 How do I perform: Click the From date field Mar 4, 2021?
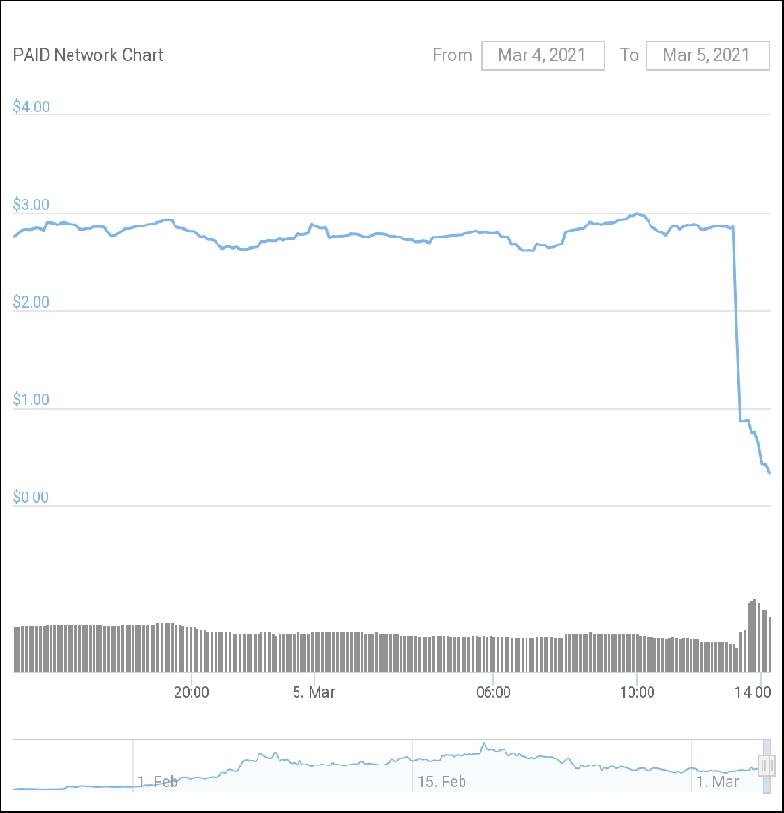(x=543, y=56)
